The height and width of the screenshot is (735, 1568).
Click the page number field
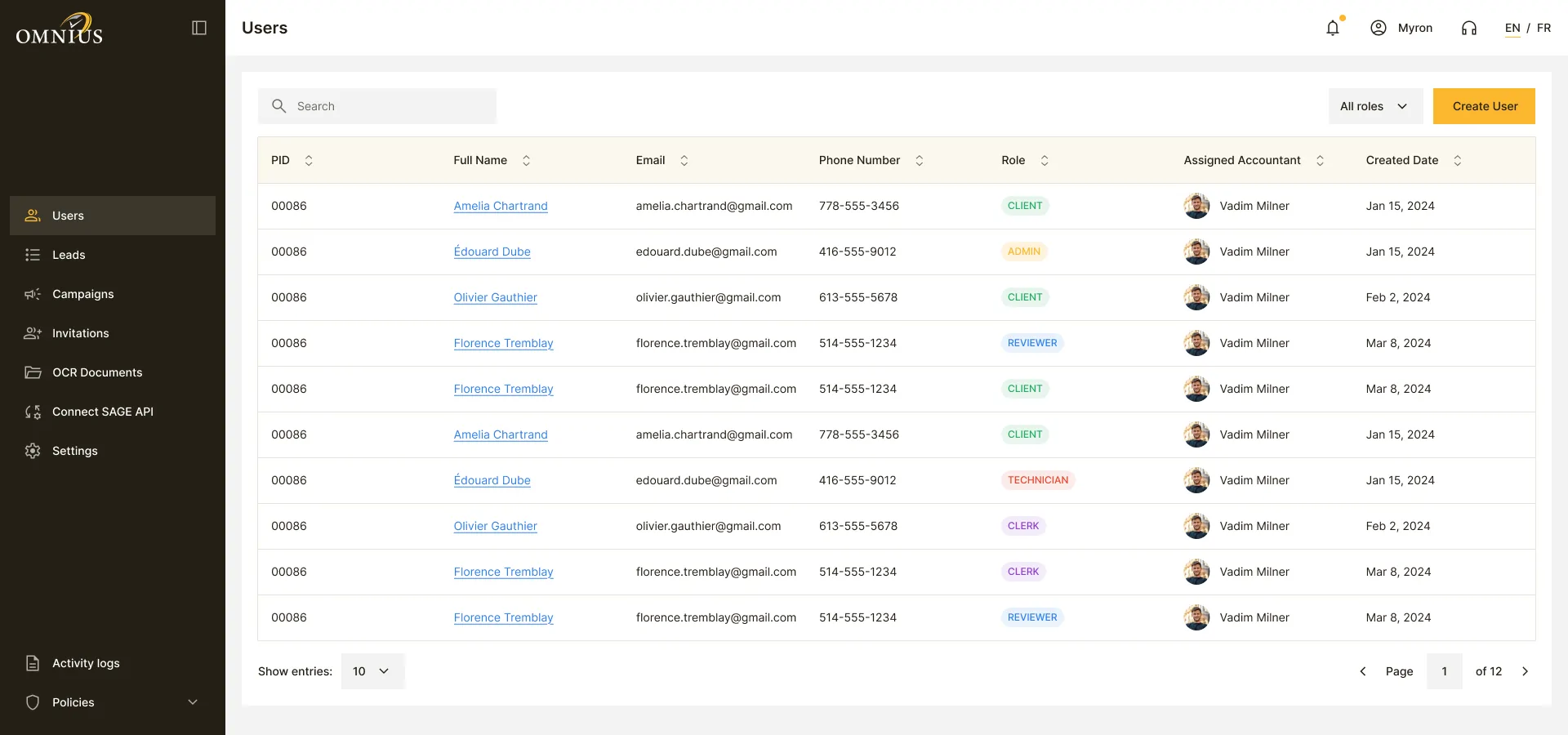click(x=1444, y=671)
